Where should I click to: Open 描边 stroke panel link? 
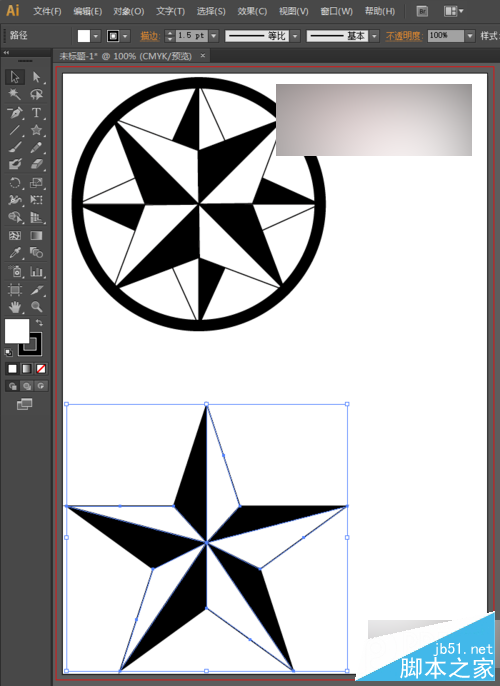point(150,36)
